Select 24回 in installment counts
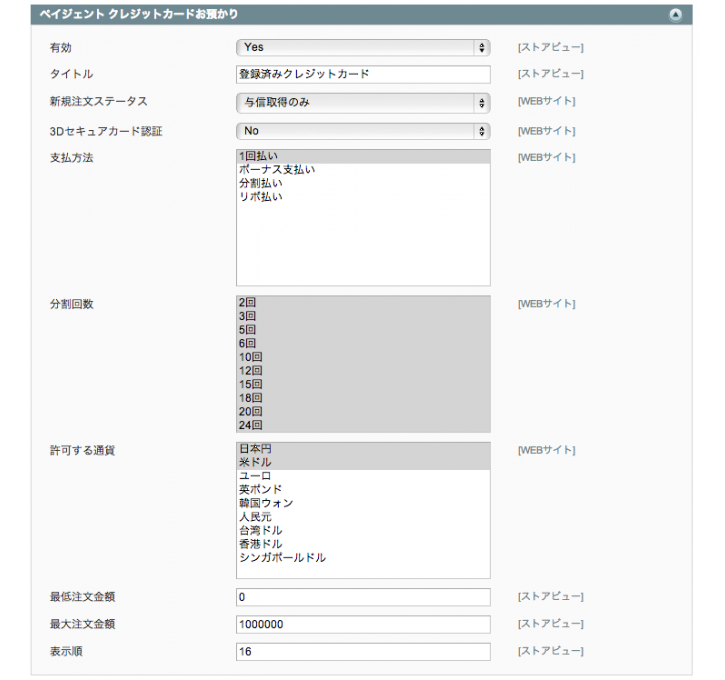Image resolution: width=725 pixels, height=680 pixels. [363, 425]
